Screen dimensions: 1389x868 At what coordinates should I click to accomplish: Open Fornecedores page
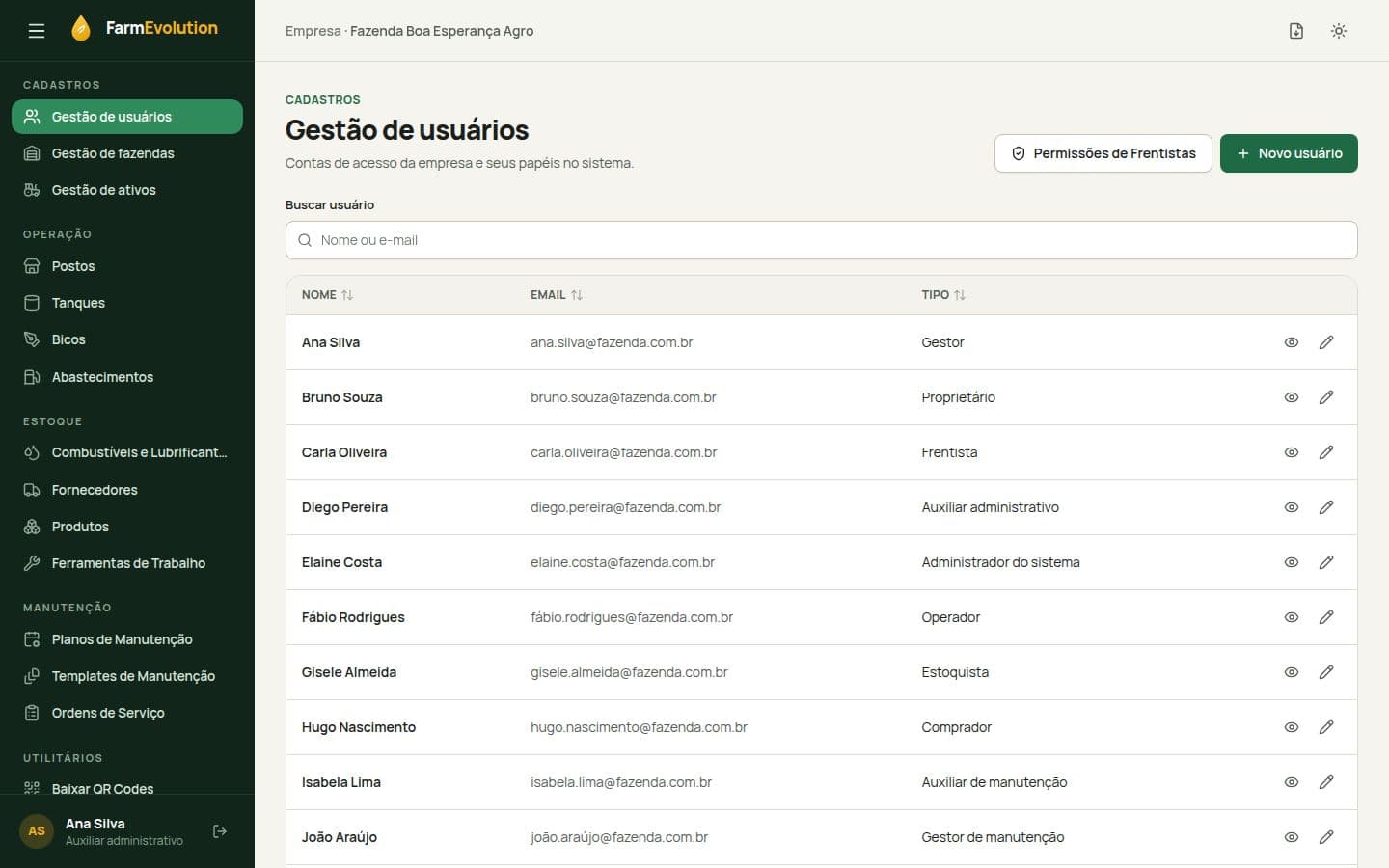pyautogui.click(x=127, y=490)
